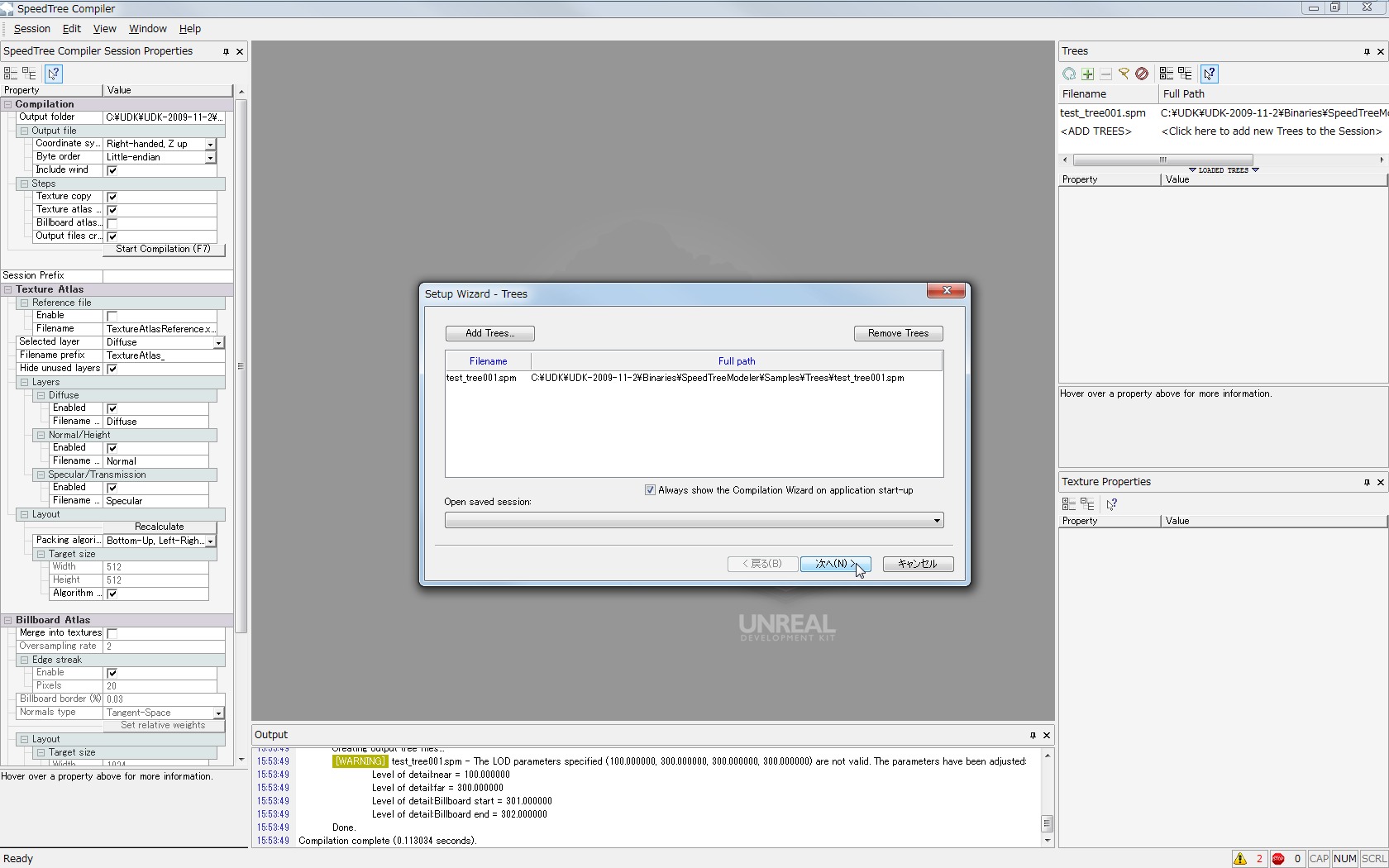Viewport: 1389px width, 868px height.
Task: Click the expand-tree icon in Session Properties toolbar
Action: click(x=29, y=74)
